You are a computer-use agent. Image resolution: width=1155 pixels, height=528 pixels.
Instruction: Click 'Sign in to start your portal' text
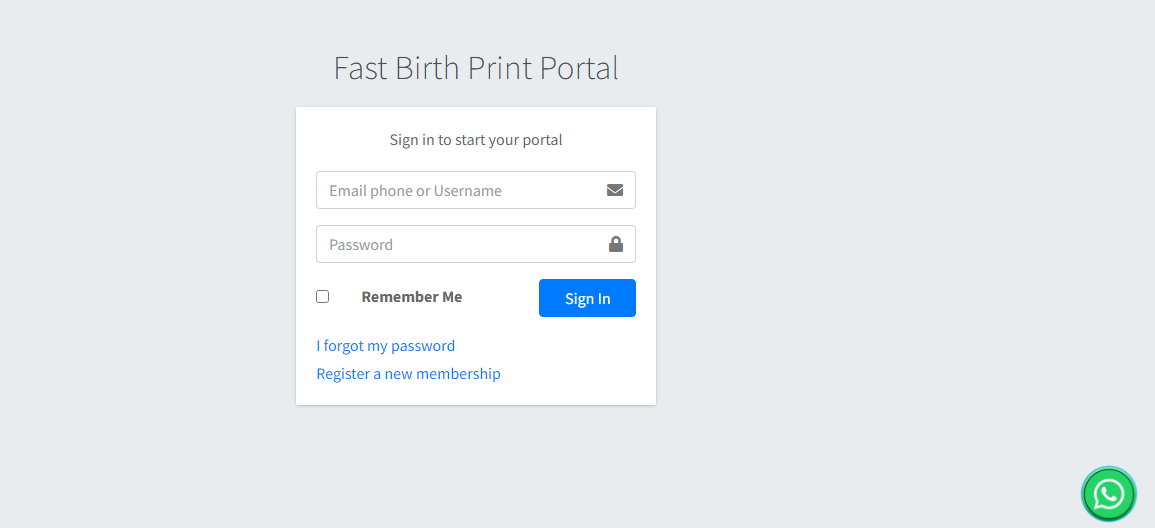point(475,140)
